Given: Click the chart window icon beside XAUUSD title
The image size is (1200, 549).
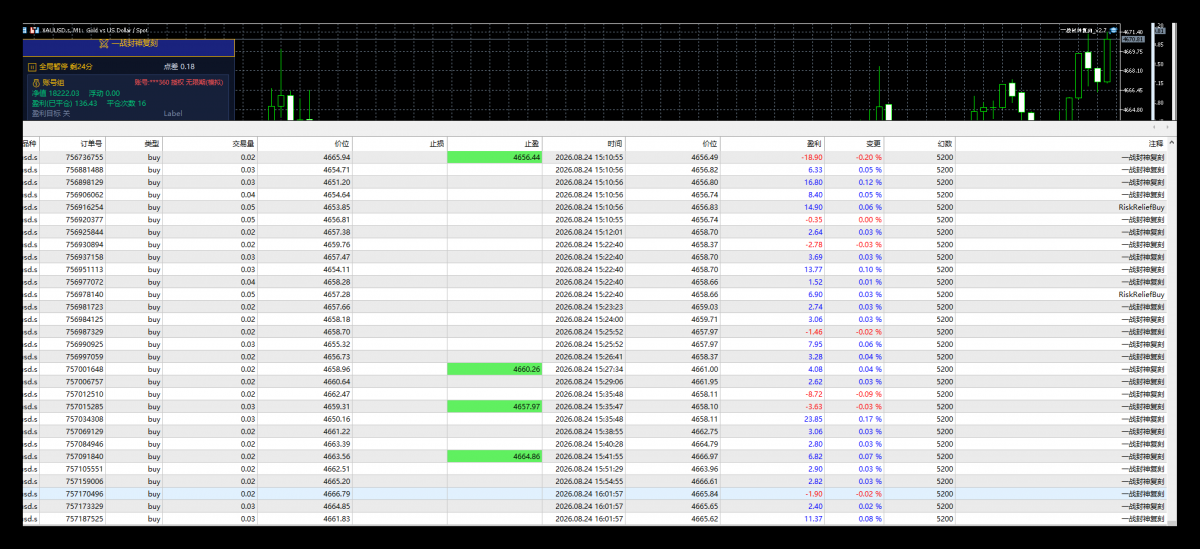Looking at the screenshot, I should click(x=33, y=31).
